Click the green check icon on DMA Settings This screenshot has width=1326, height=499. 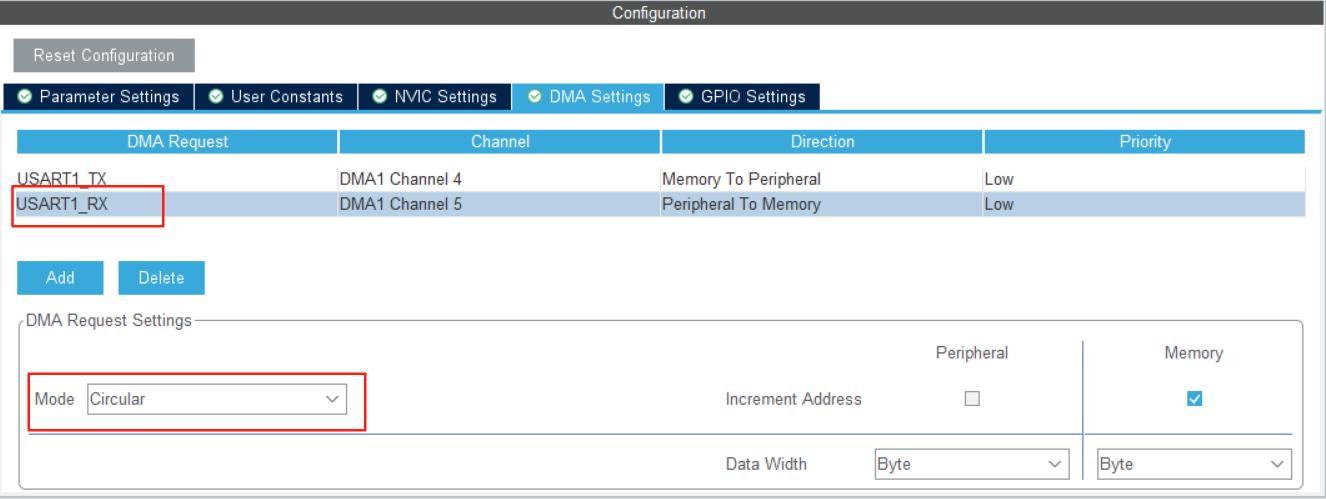point(534,97)
